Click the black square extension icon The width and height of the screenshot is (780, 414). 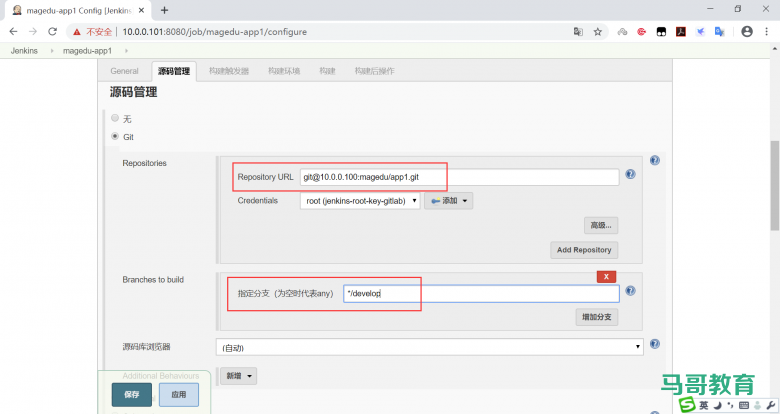(661, 32)
